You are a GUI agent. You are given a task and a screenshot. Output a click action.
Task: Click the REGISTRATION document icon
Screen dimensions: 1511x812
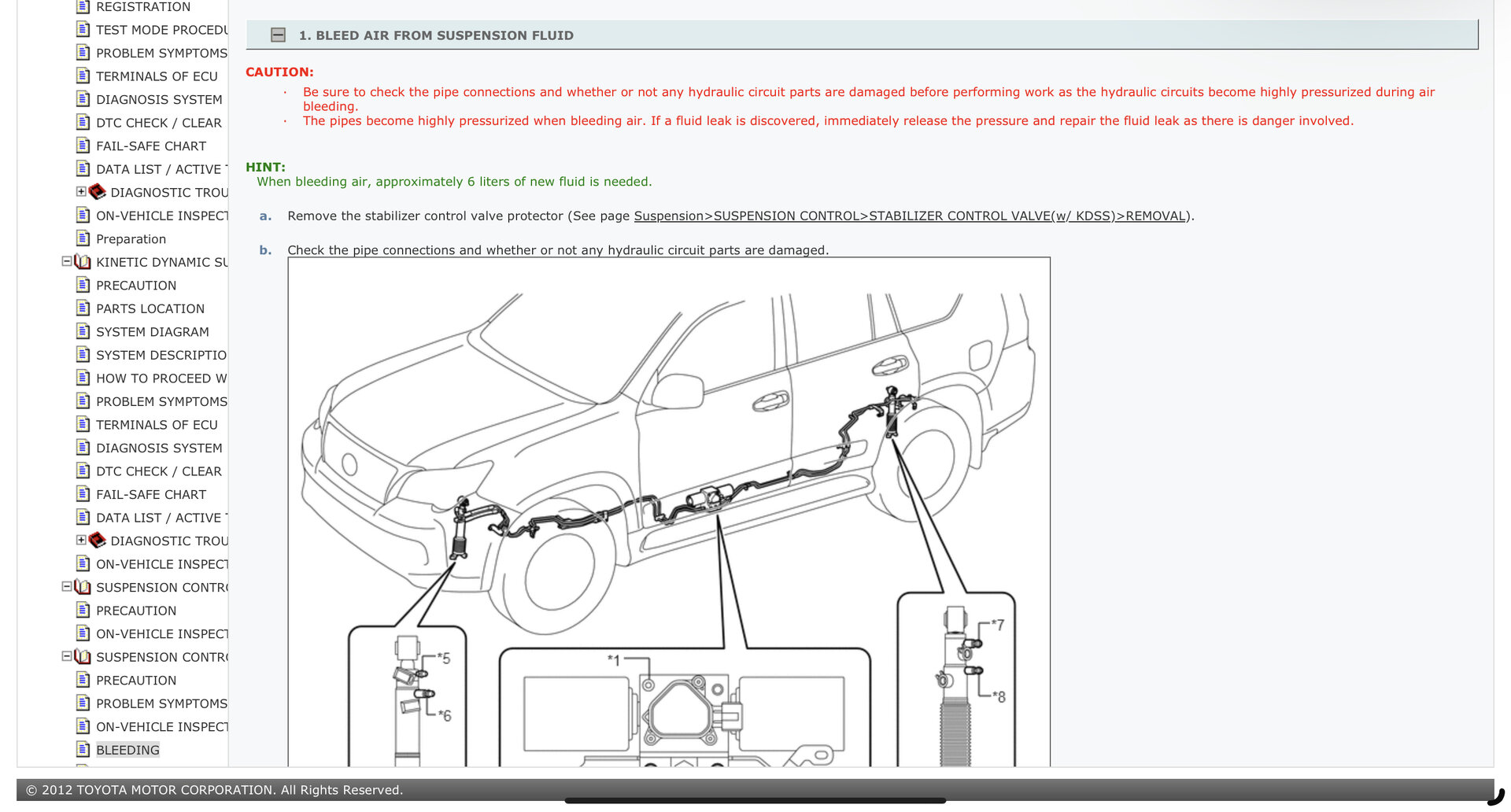click(83, 7)
